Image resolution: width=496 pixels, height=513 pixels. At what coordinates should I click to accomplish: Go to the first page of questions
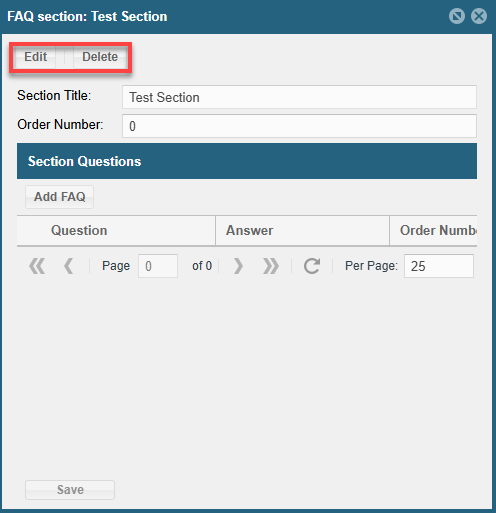coord(37,266)
